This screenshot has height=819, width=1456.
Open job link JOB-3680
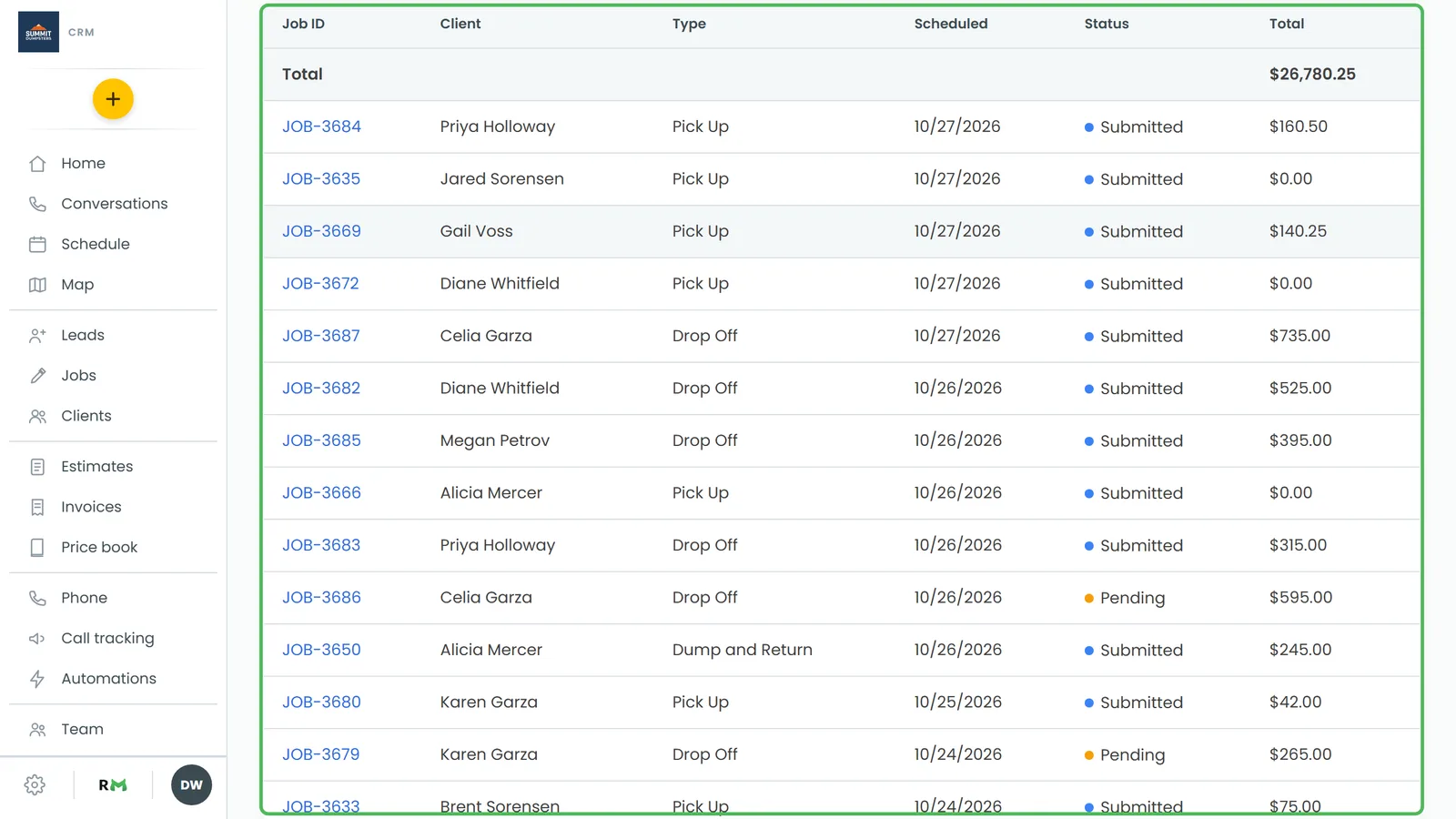pyautogui.click(x=321, y=703)
